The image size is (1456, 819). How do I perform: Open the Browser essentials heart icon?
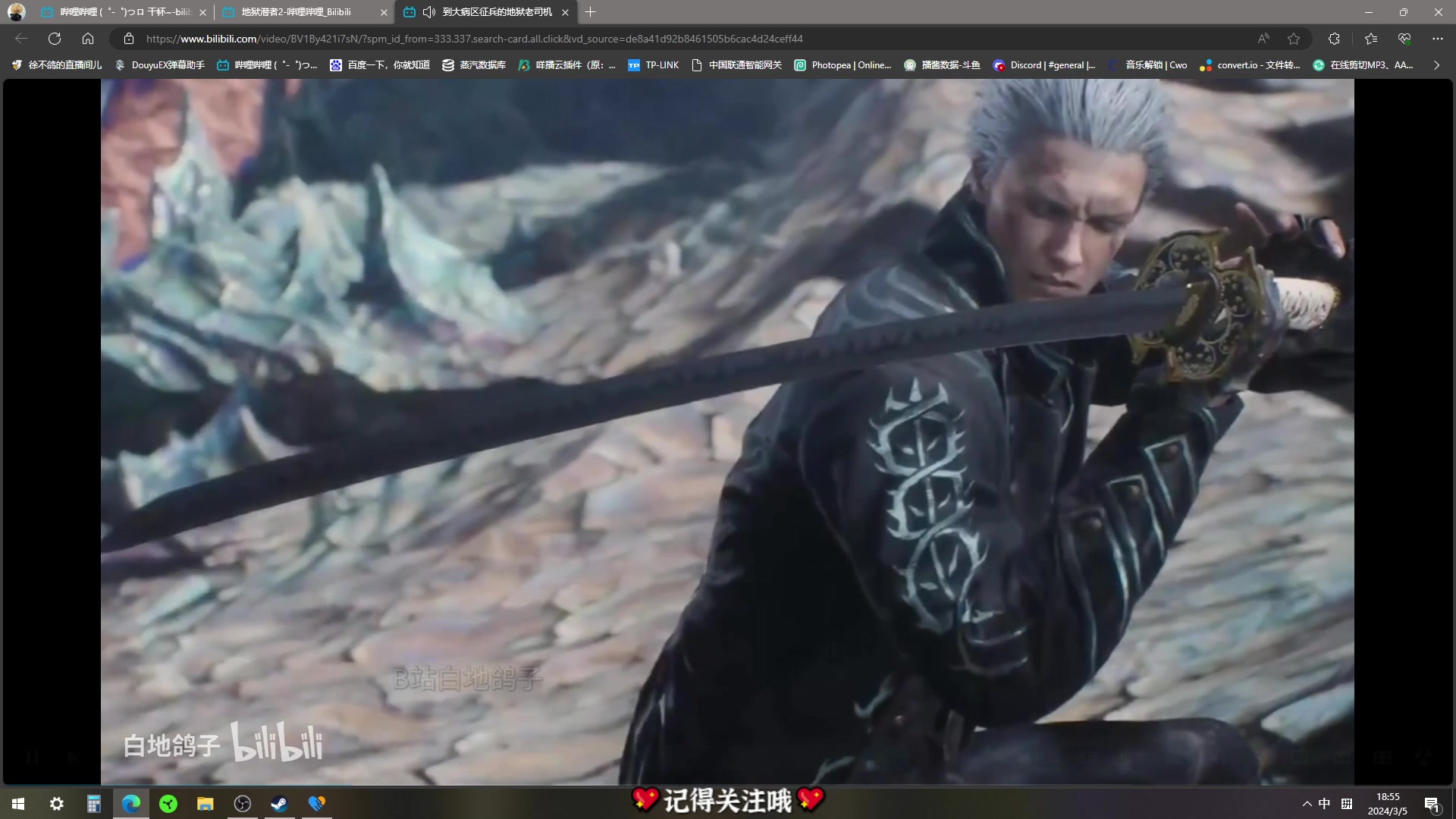(x=1404, y=39)
